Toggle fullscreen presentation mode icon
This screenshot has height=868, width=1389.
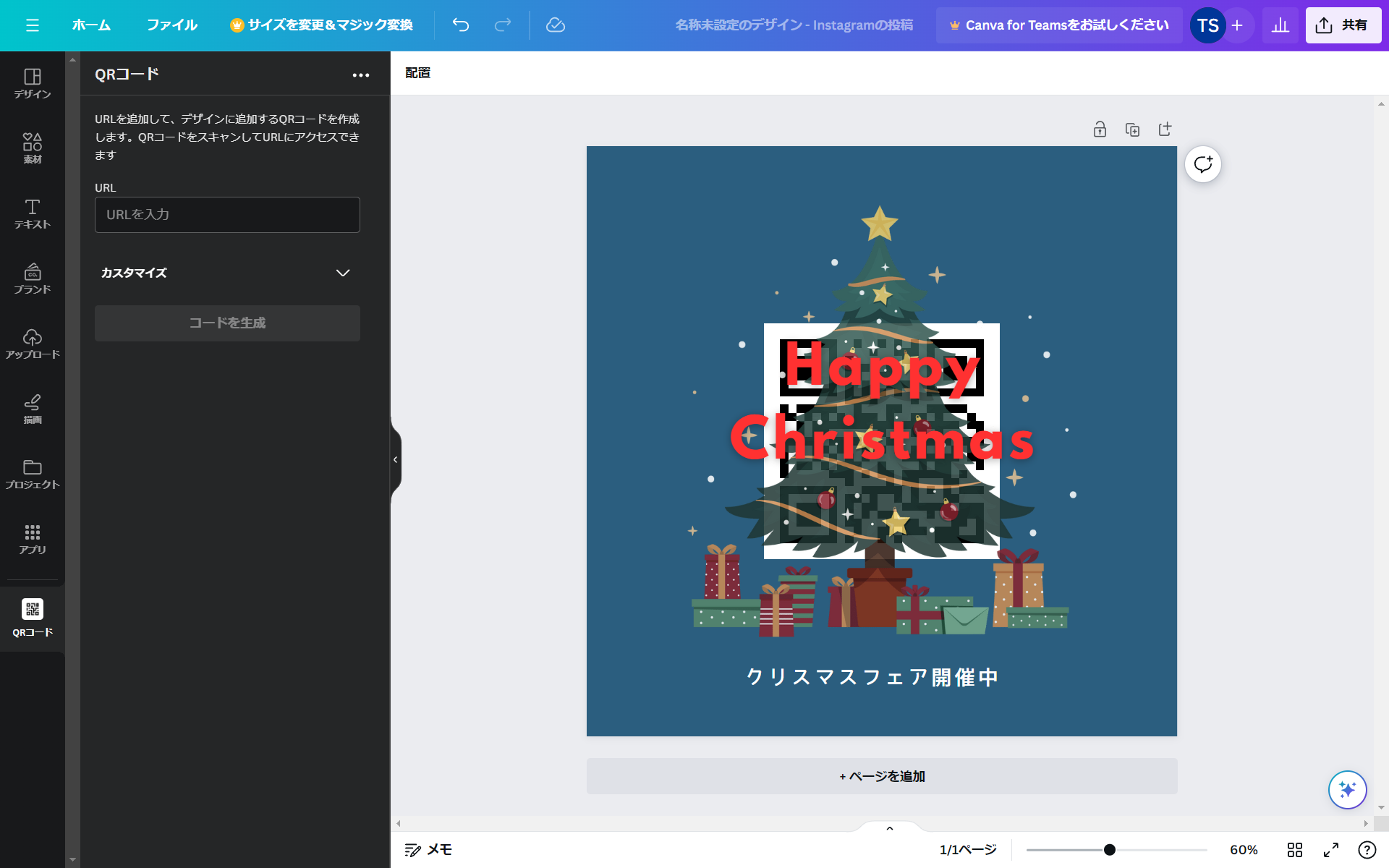(x=1331, y=850)
